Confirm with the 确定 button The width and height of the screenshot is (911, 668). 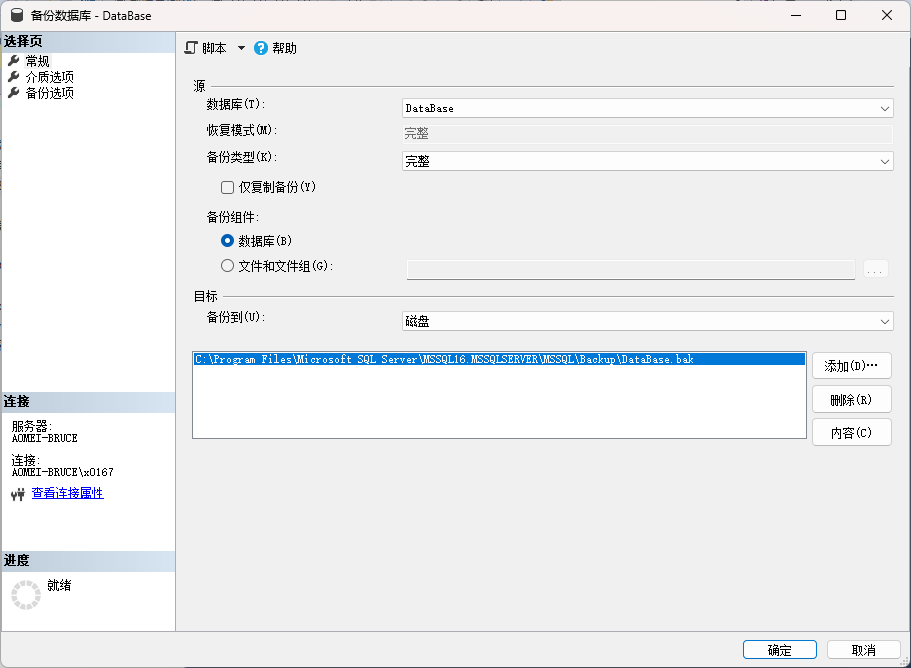pyautogui.click(x=780, y=650)
